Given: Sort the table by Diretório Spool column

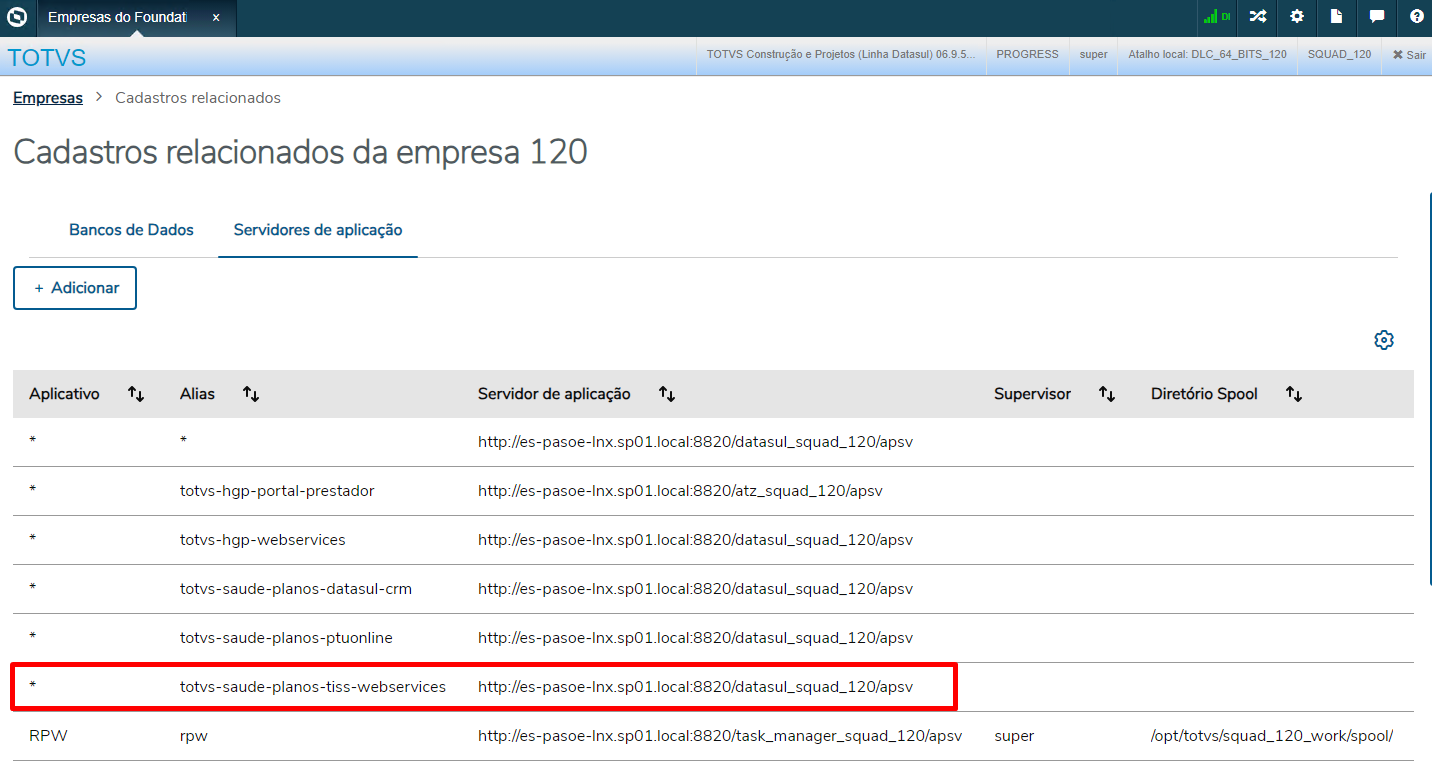Looking at the screenshot, I should point(1294,394).
